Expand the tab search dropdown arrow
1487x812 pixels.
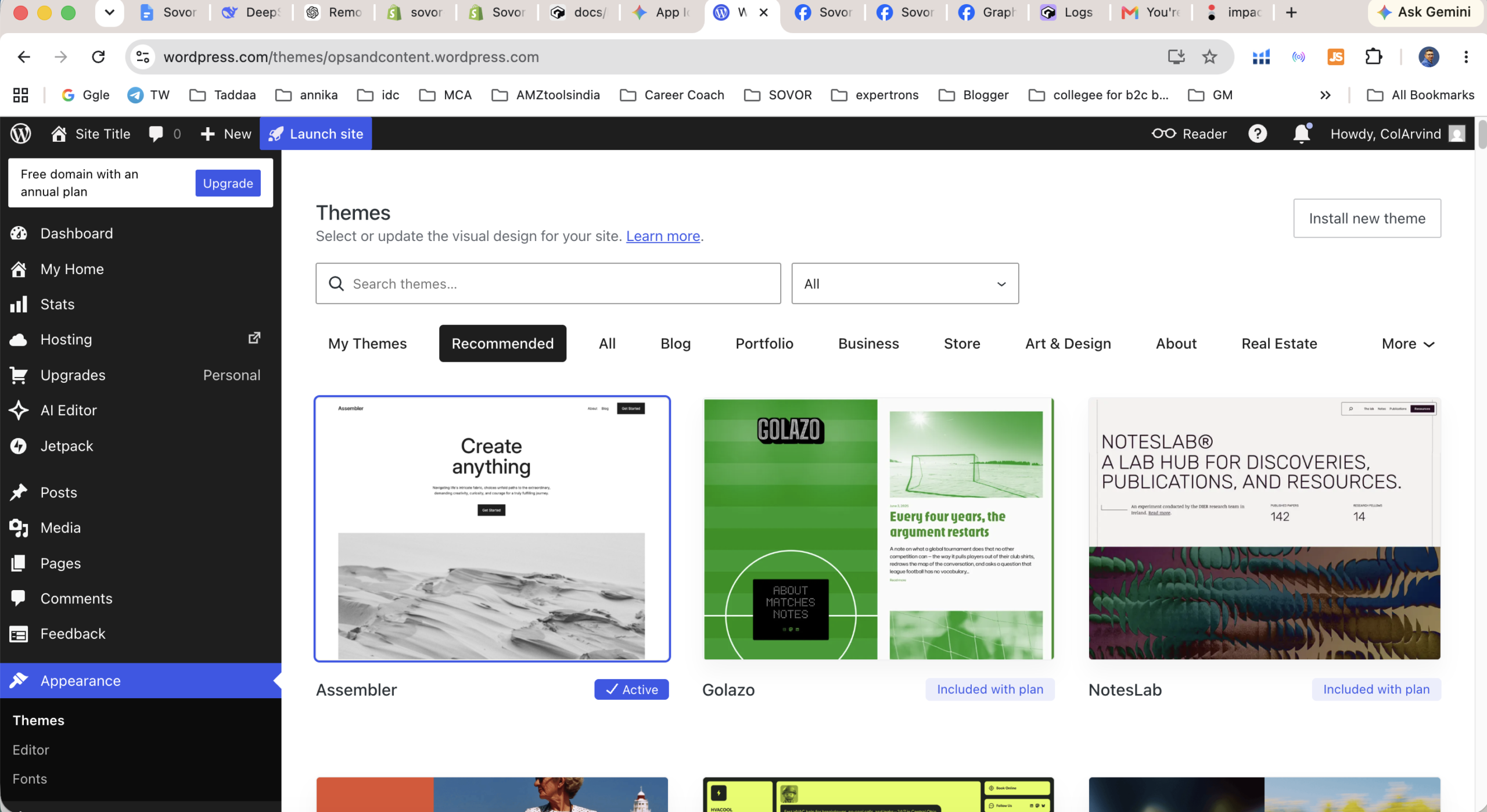(x=109, y=12)
